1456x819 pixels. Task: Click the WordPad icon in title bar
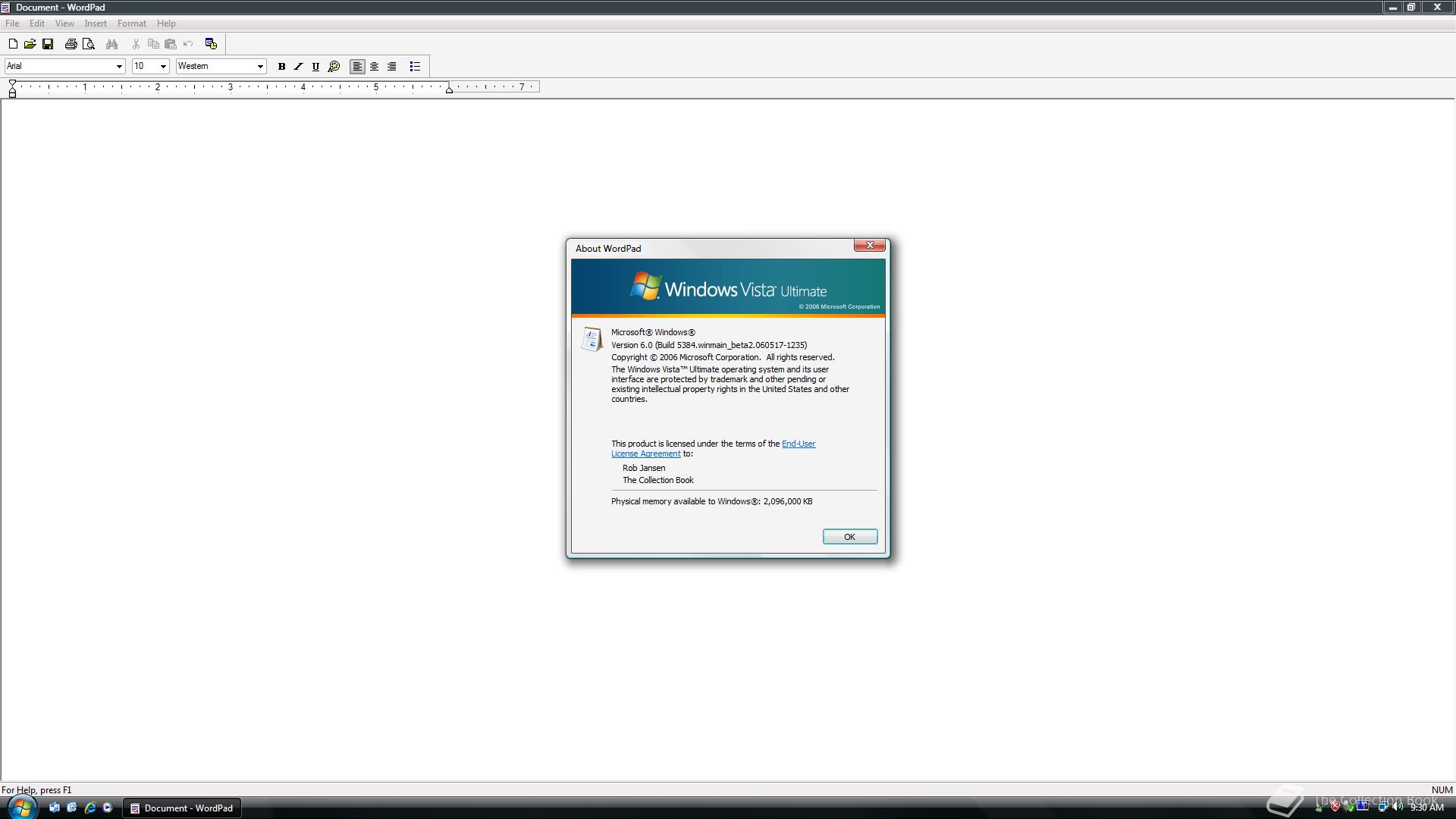click(x=6, y=8)
